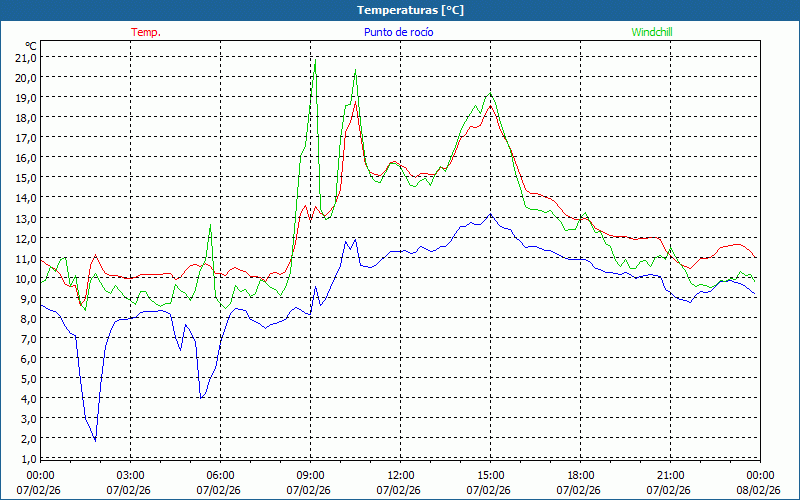Pick the 15,0 y-axis value
This screenshot has width=800, height=500.
25,177
